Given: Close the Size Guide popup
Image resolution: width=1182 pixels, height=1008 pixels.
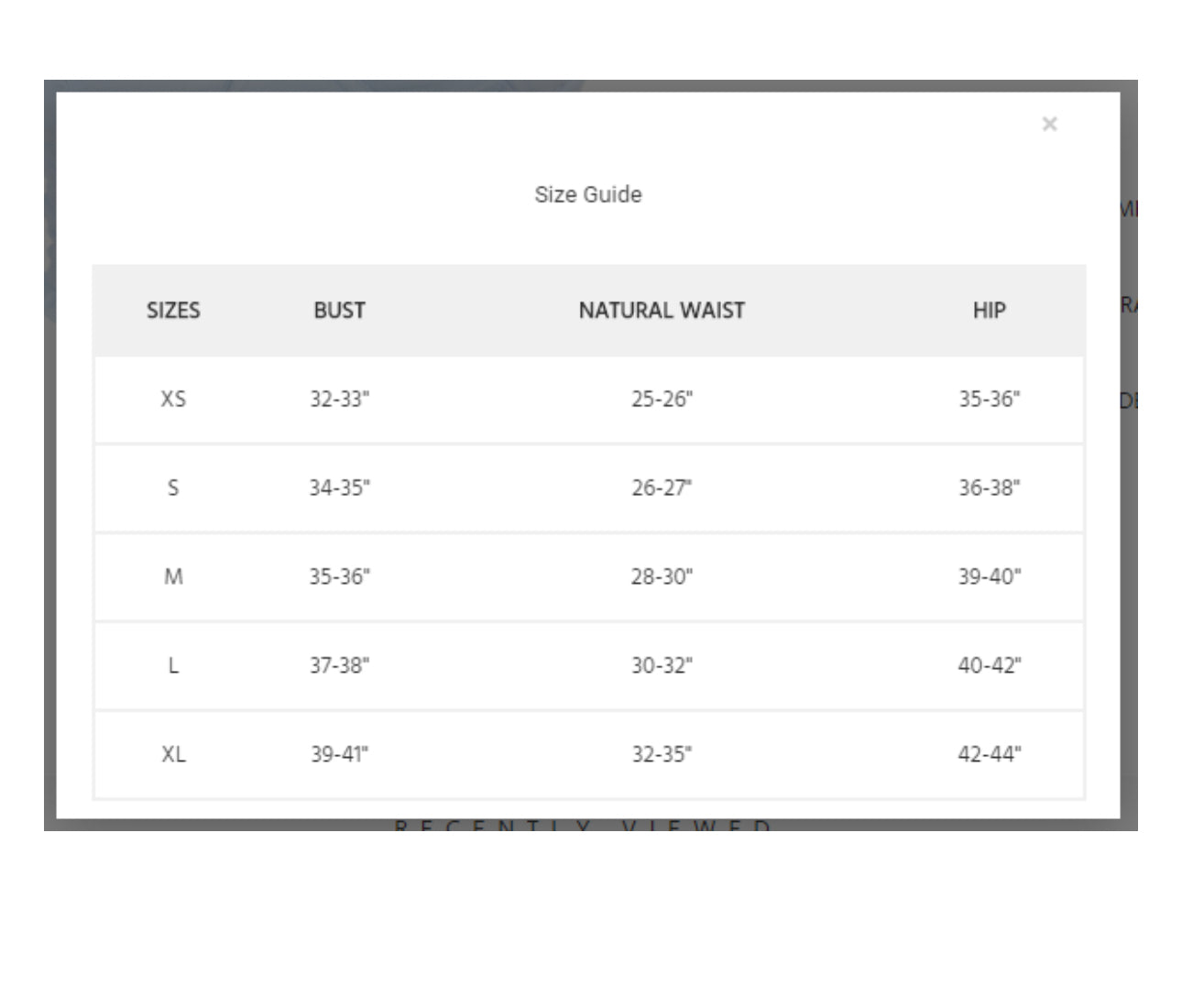Looking at the screenshot, I should [x=1050, y=124].
